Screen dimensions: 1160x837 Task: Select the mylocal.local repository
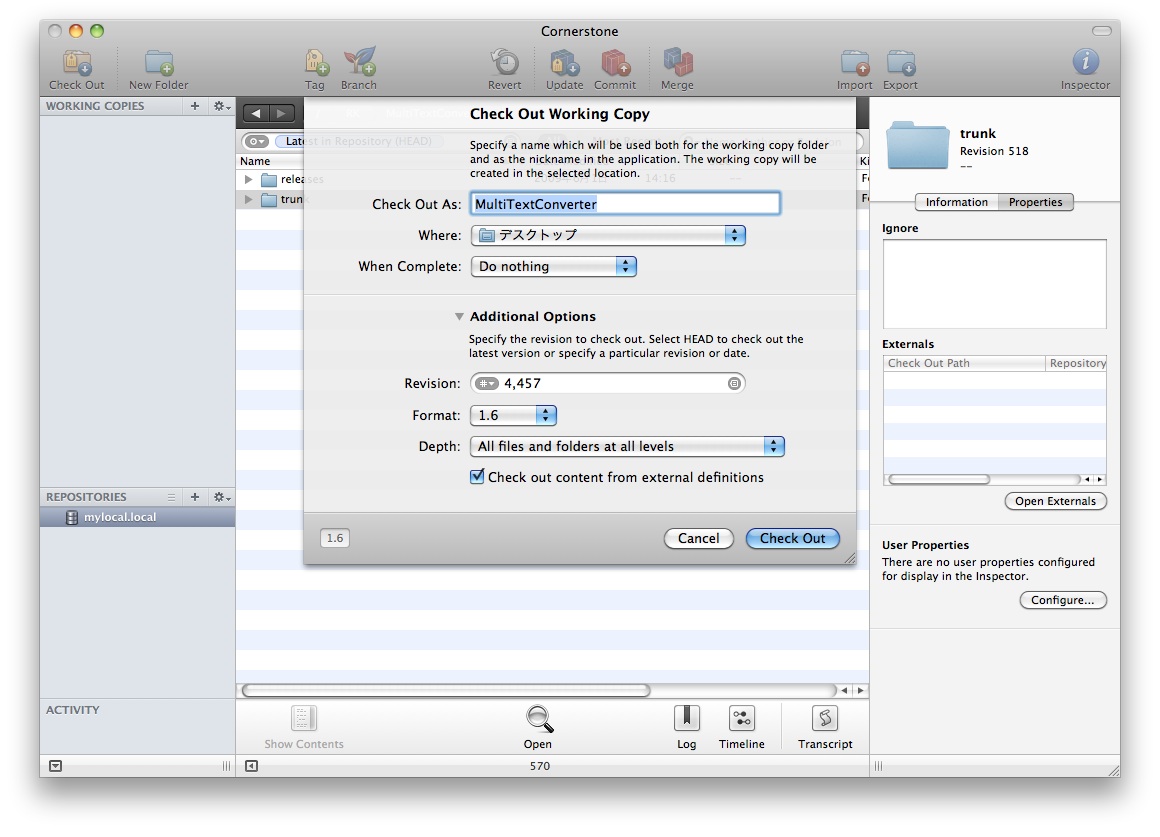tap(138, 517)
